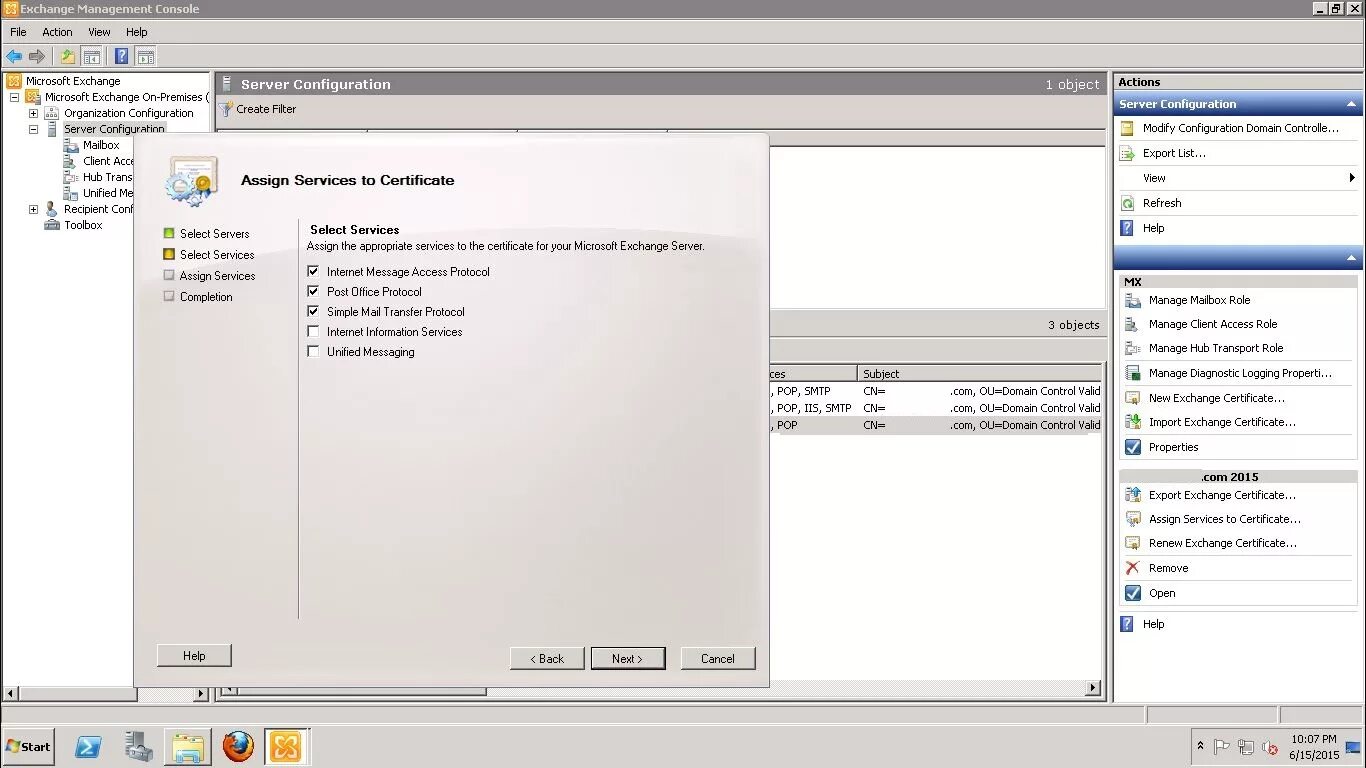The image size is (1366, 768).
Task: Click the Renew Exchange Certificate icon
Action: click(1133, 543)
